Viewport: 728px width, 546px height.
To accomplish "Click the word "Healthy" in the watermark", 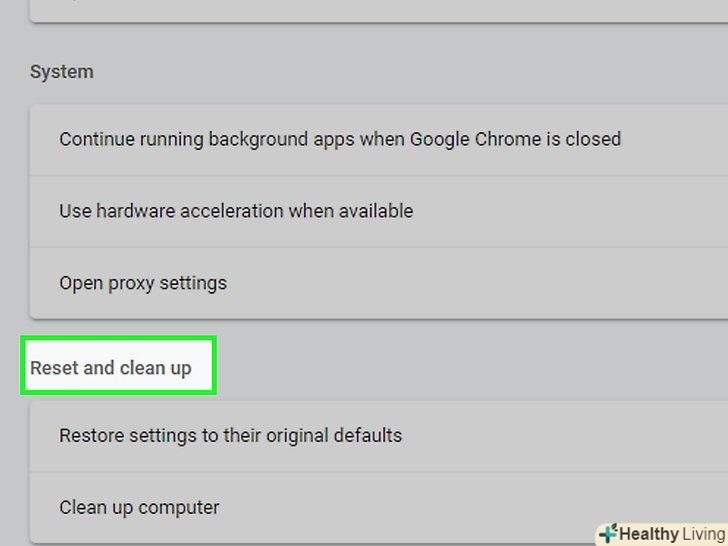I will click(x=650, y=534).
